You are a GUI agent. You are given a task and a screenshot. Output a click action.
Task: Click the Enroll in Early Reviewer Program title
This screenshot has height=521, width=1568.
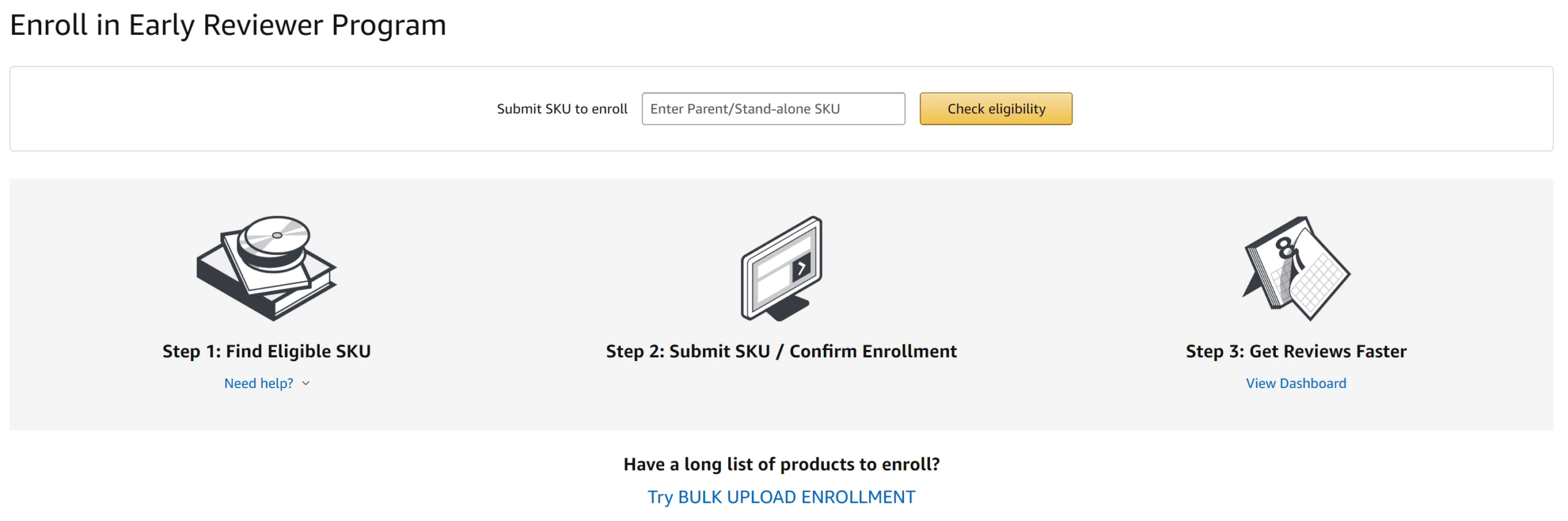[x=228, y=25]
